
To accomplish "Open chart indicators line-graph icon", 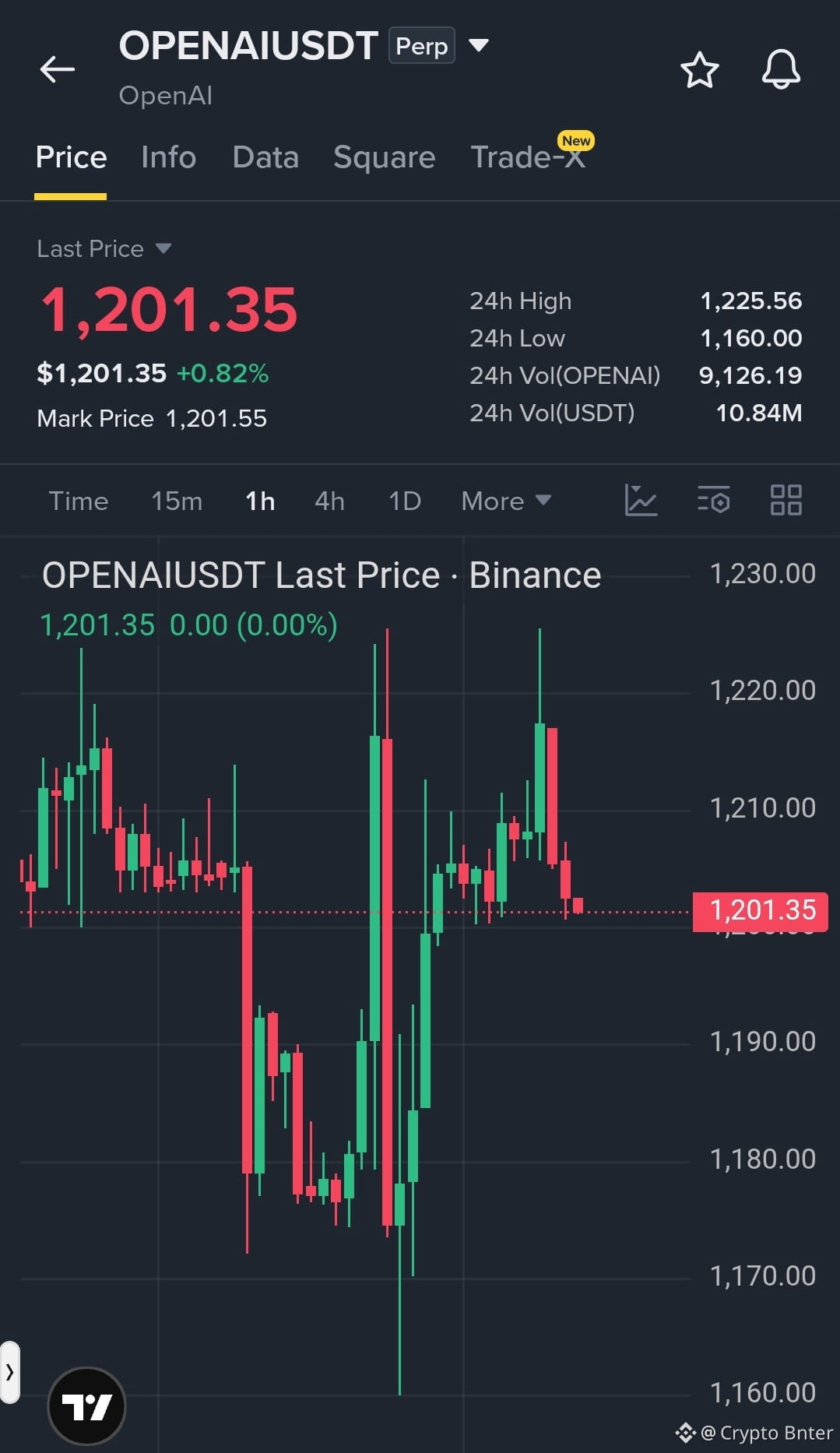I will click(x=641, y=500).
